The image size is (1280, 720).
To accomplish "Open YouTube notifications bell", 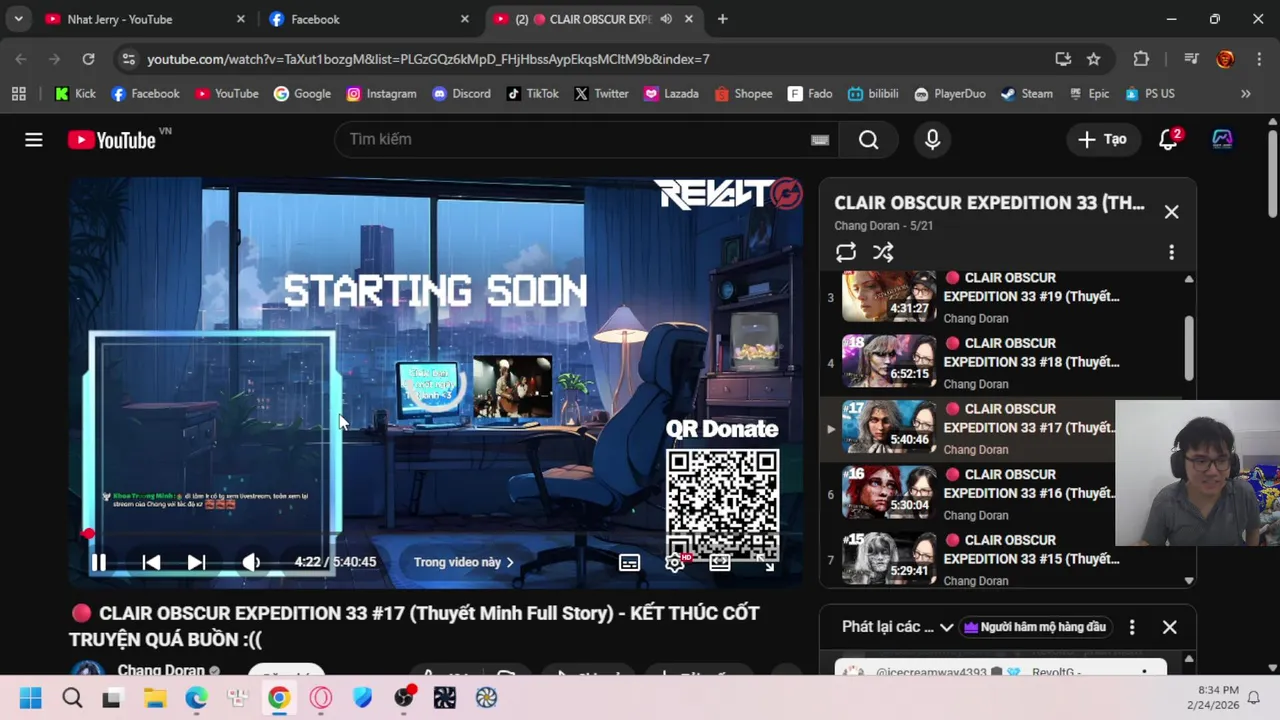I will 1168,140.
